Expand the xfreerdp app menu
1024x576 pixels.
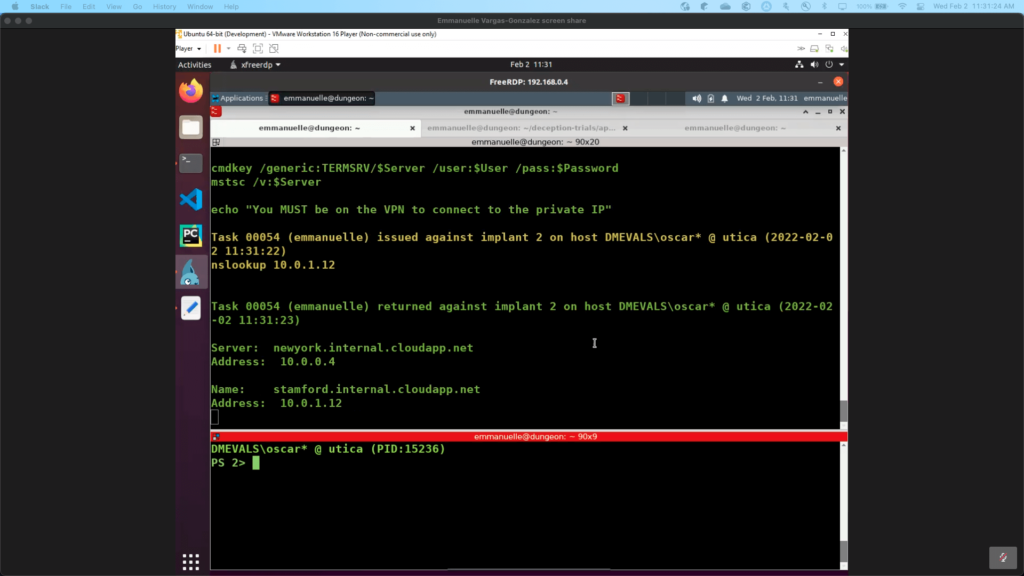(x=255, y=65)
